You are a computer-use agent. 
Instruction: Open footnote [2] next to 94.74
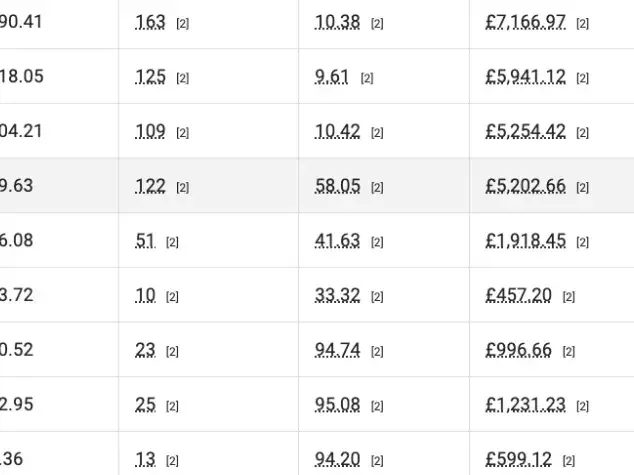coord(377,352)
